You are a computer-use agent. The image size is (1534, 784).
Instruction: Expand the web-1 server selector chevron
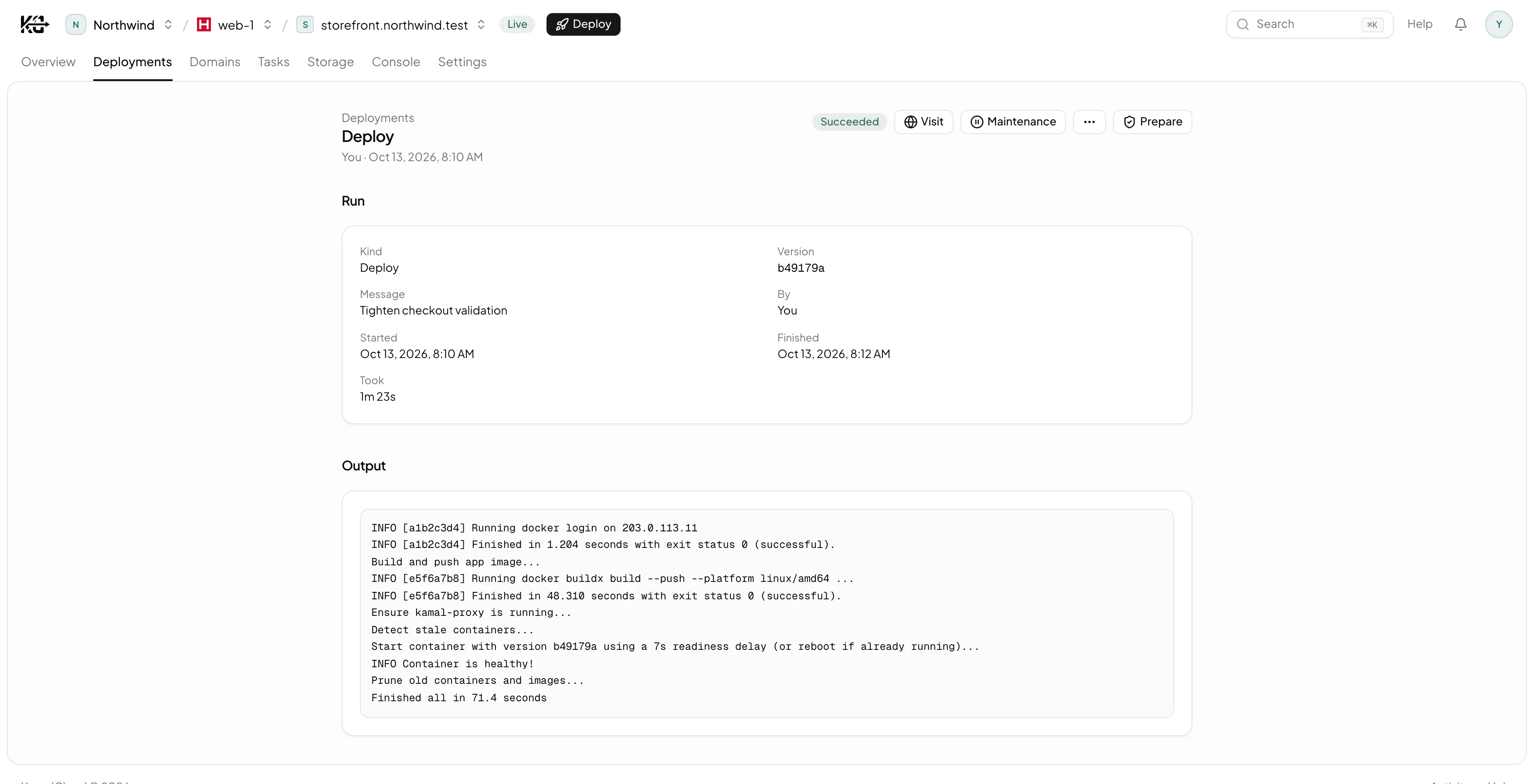pos(268,24)
